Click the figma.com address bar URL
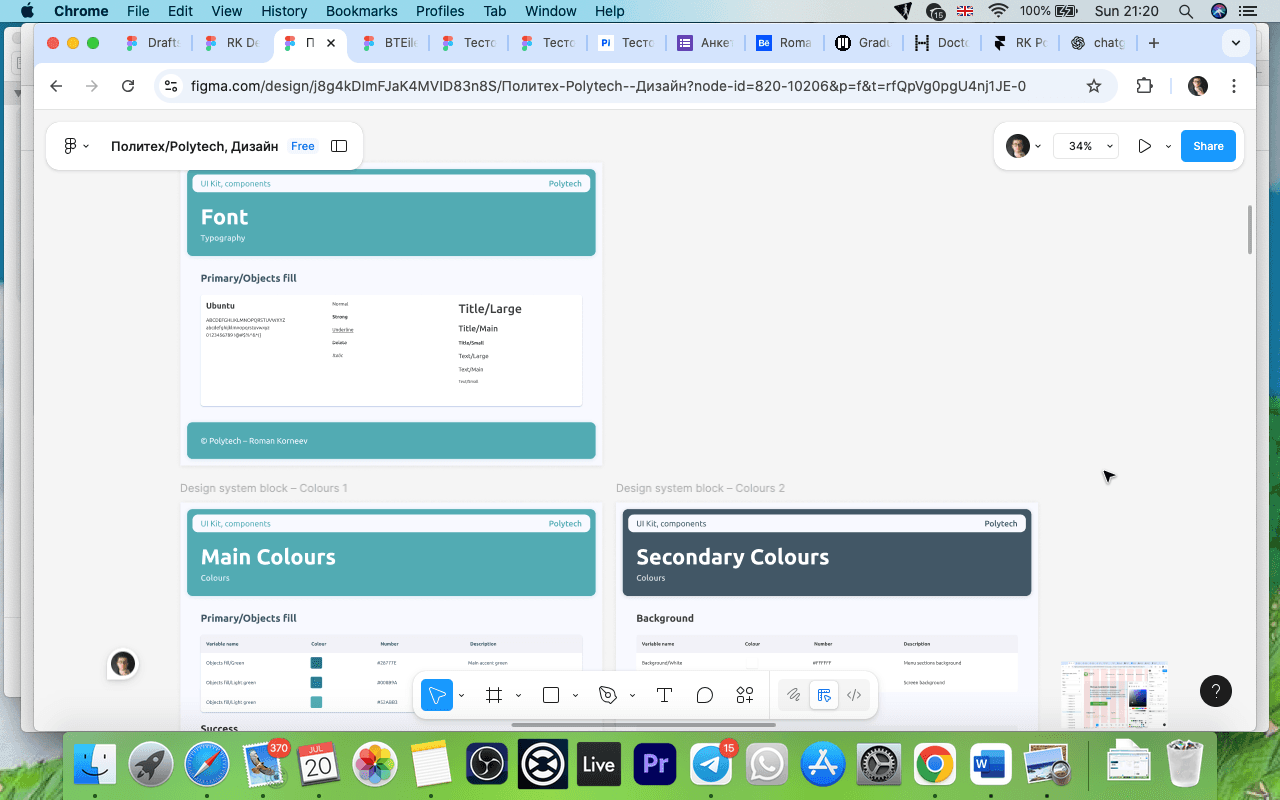This screenshot has width=1280, height=800. pyautogui.click(x=608, y=86)
